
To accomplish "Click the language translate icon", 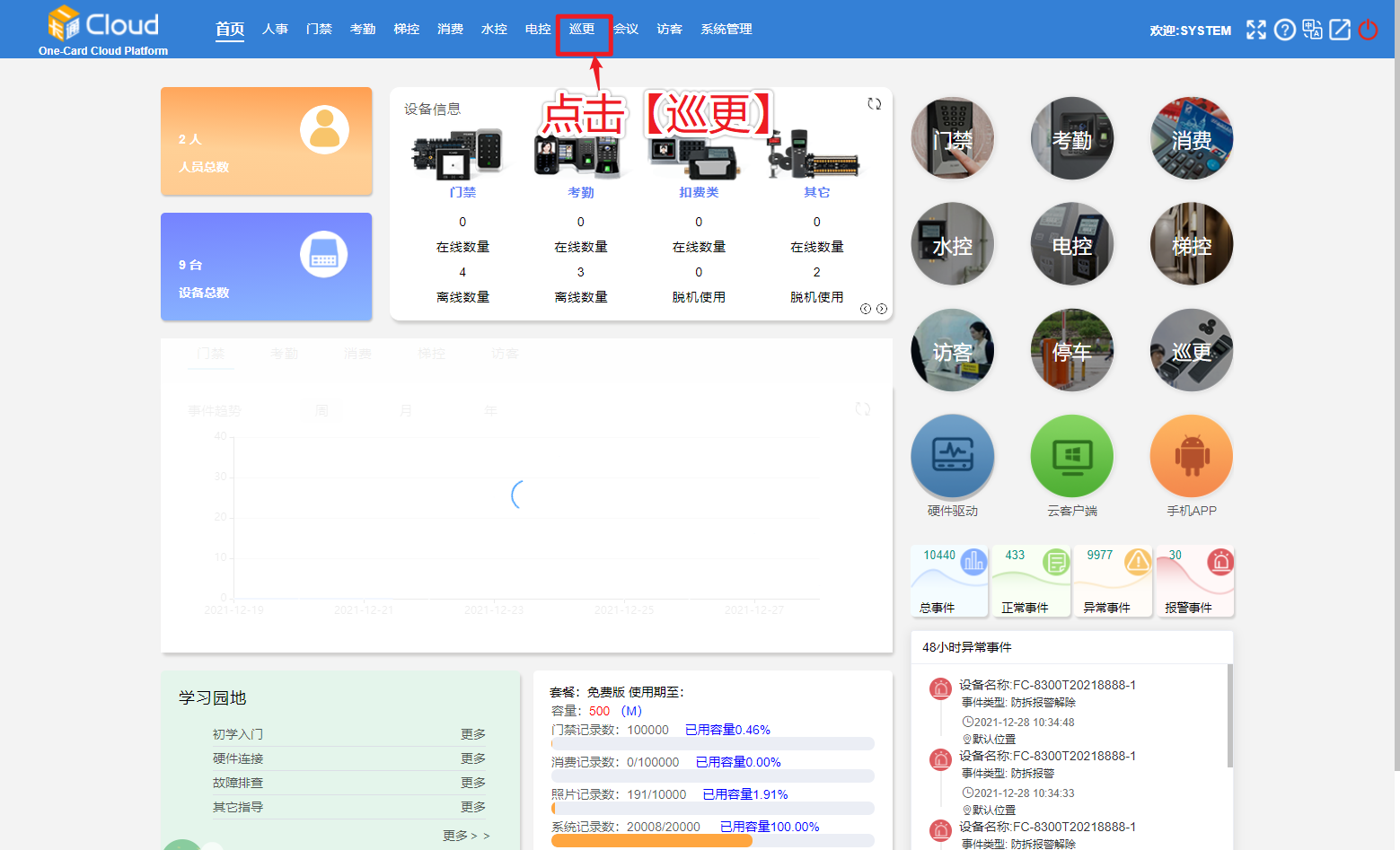I will [1312, 30].
